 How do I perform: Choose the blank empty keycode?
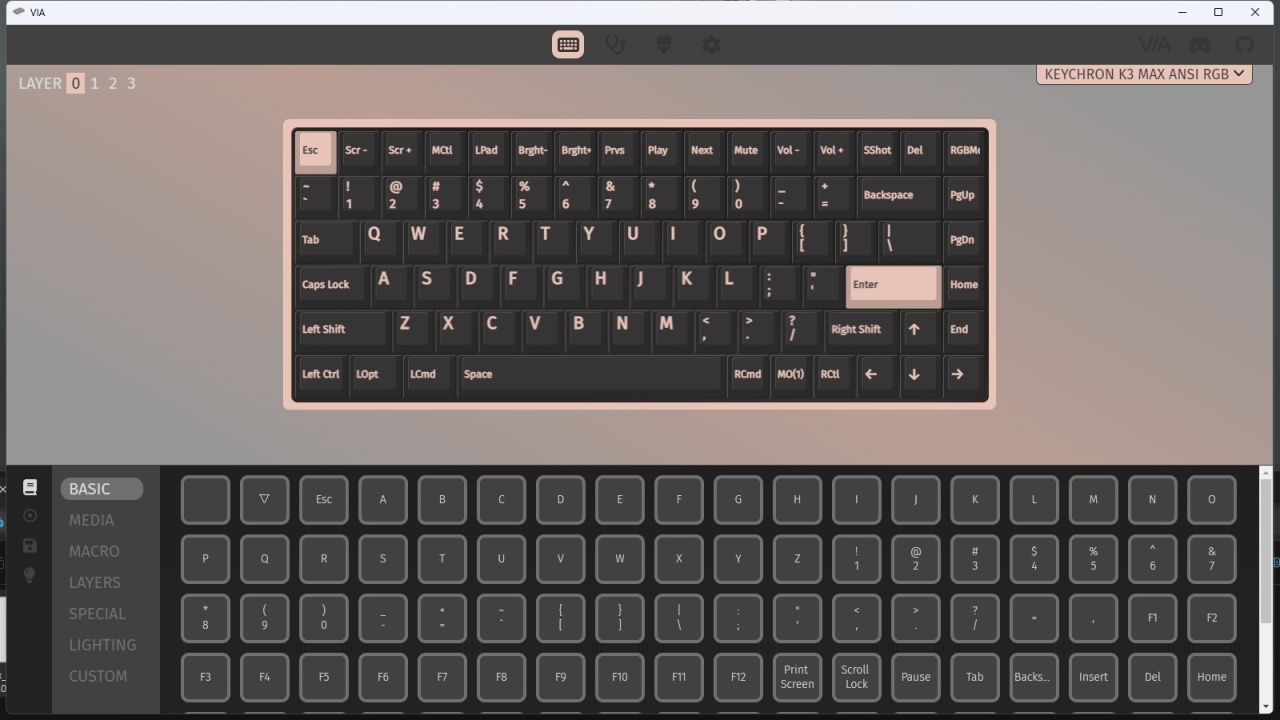tap(205, 499)
